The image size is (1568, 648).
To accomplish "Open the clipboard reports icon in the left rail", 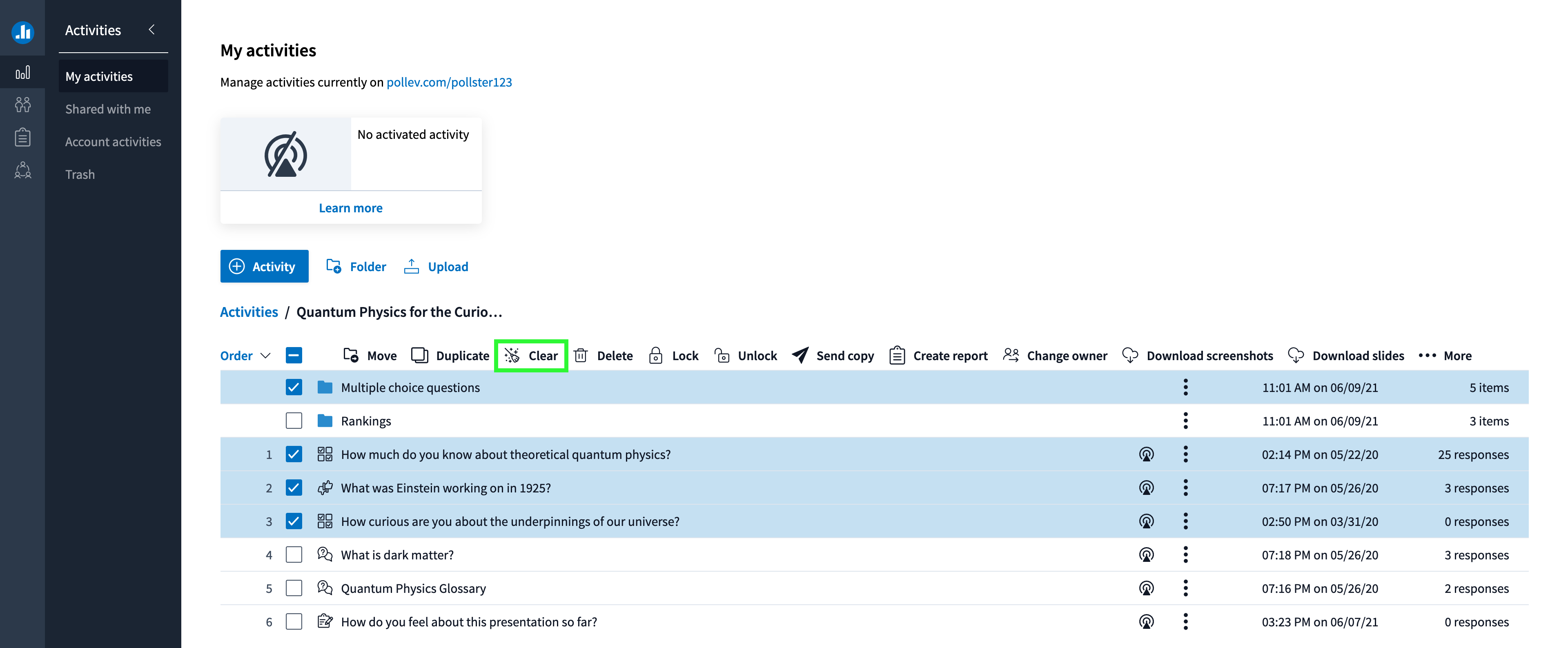I will [22, 138].
